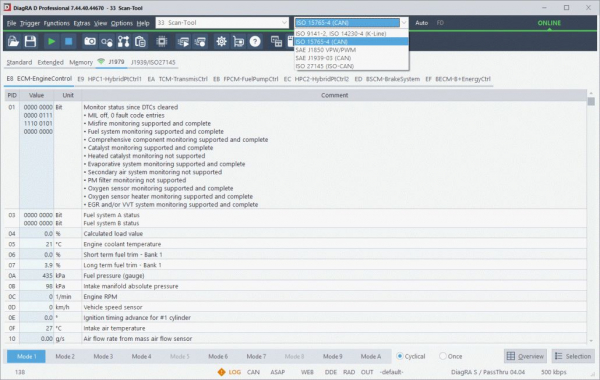Switch to the Standard tab
The height and width of the screenshot is (380, 600).
click(x=19, y=62)
